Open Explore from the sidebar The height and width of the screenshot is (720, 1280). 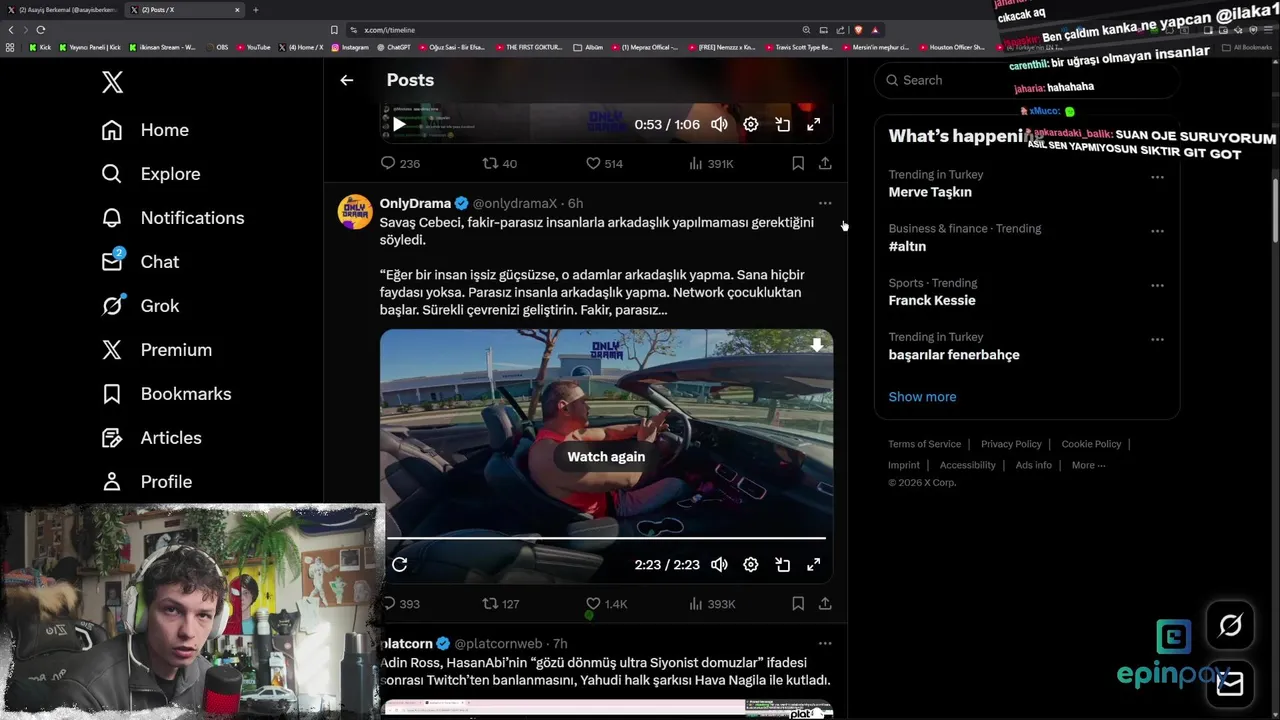pyautogui.click(x=151, y=174)
